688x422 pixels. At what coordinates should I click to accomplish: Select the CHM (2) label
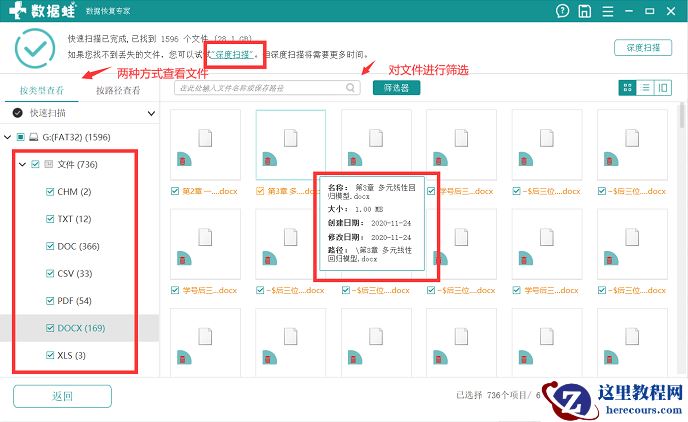point(75,192)
